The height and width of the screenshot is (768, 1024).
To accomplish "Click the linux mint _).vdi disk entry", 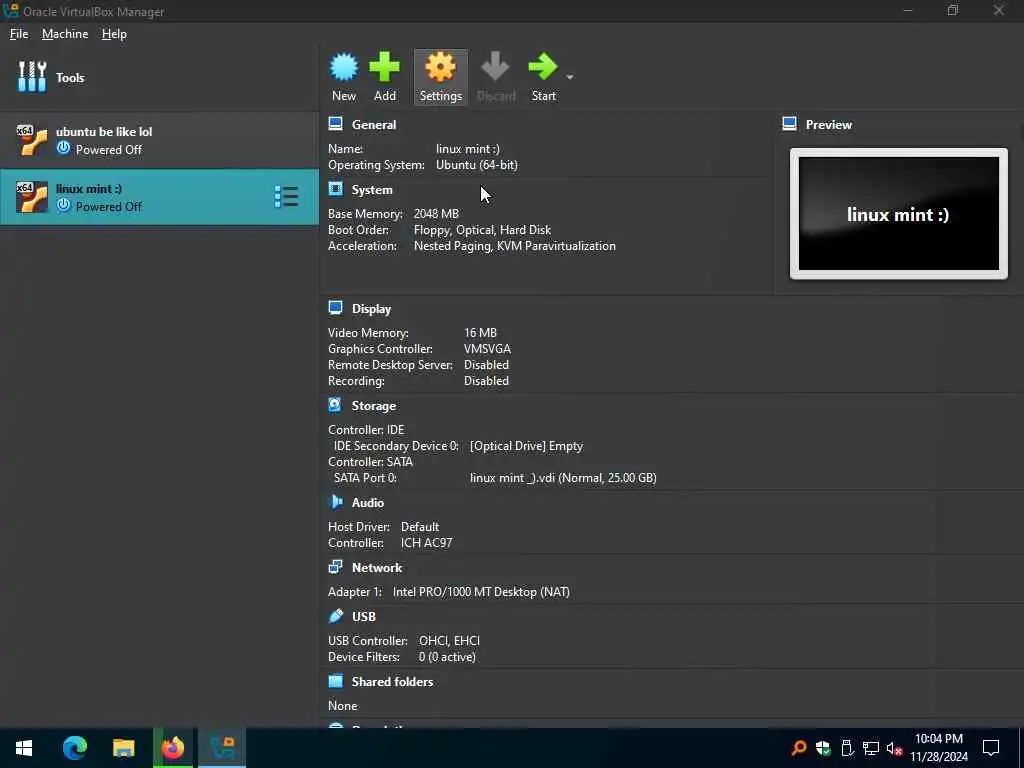I will (x=563, y=478).
